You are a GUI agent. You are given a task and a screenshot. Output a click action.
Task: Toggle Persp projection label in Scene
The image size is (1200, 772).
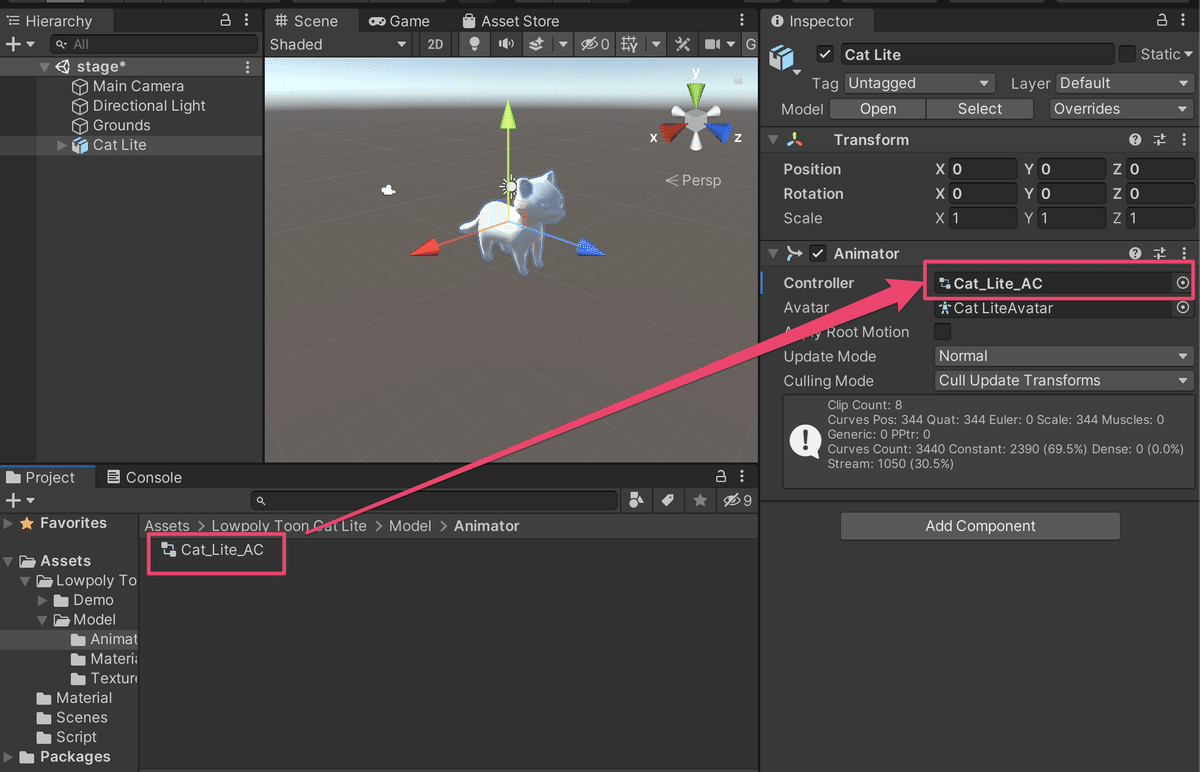tap(694, 180)
